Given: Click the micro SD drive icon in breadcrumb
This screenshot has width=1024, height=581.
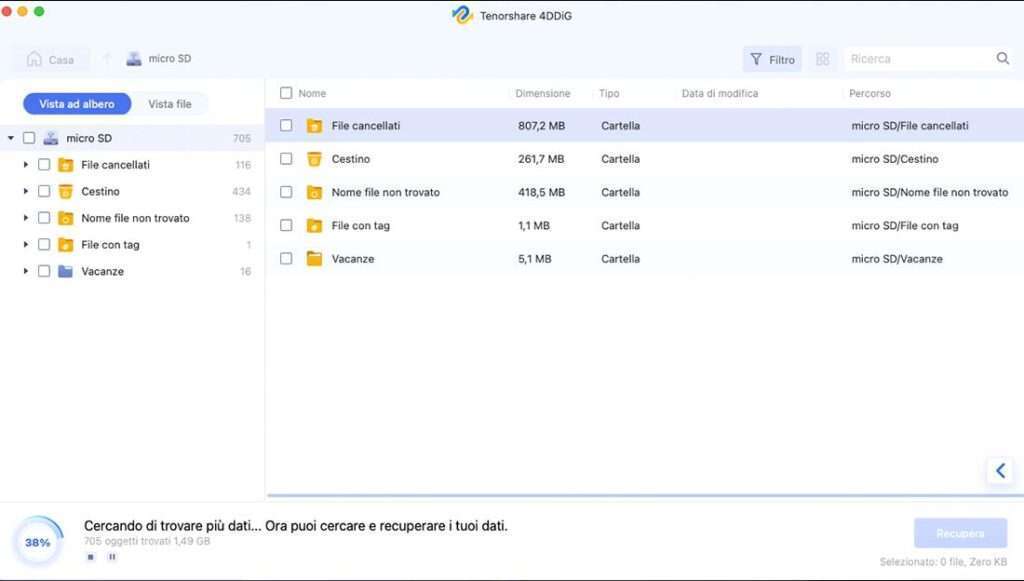Looking at the screenshot, I should pos(134,59).
